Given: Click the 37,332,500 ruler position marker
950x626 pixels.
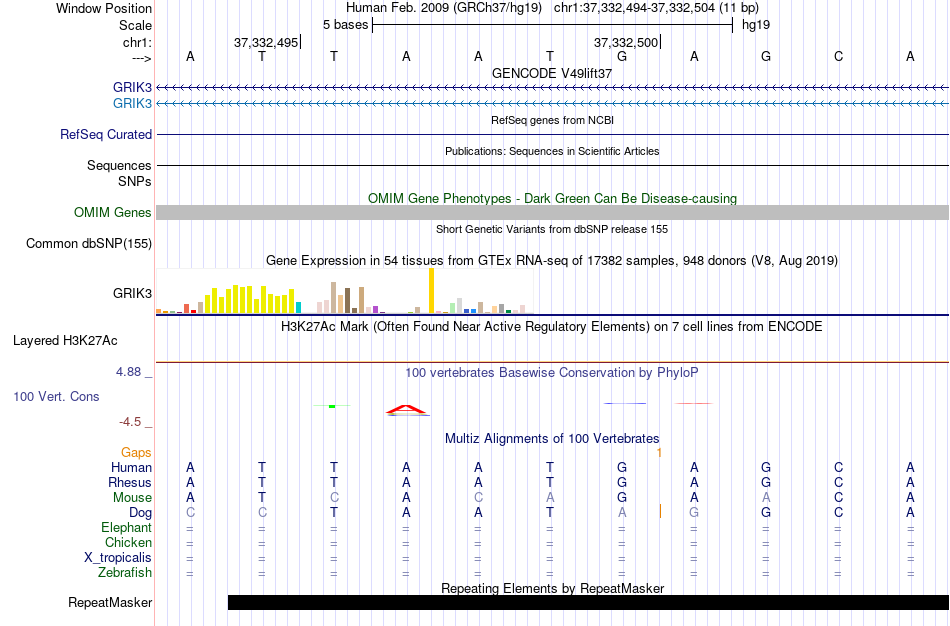Looking at the screenshot, I should click(626, 42).
